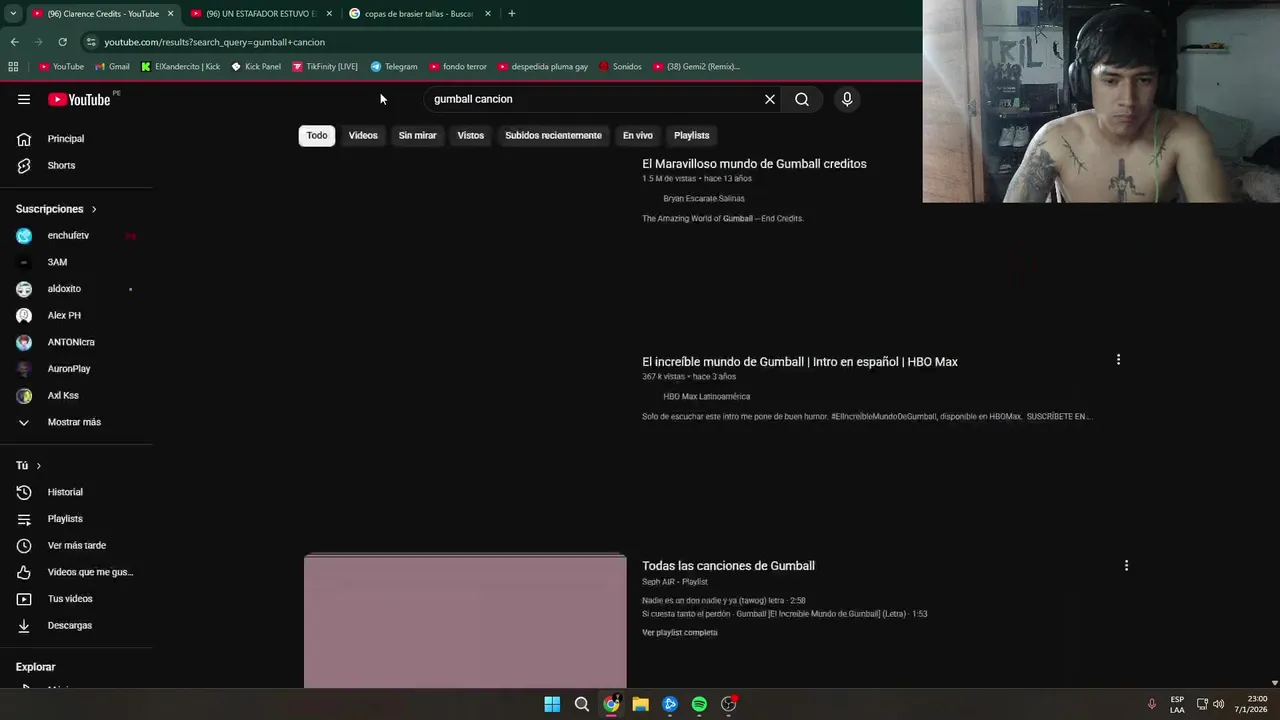Open File Explorer from taskbar

(x=640, y=704)
